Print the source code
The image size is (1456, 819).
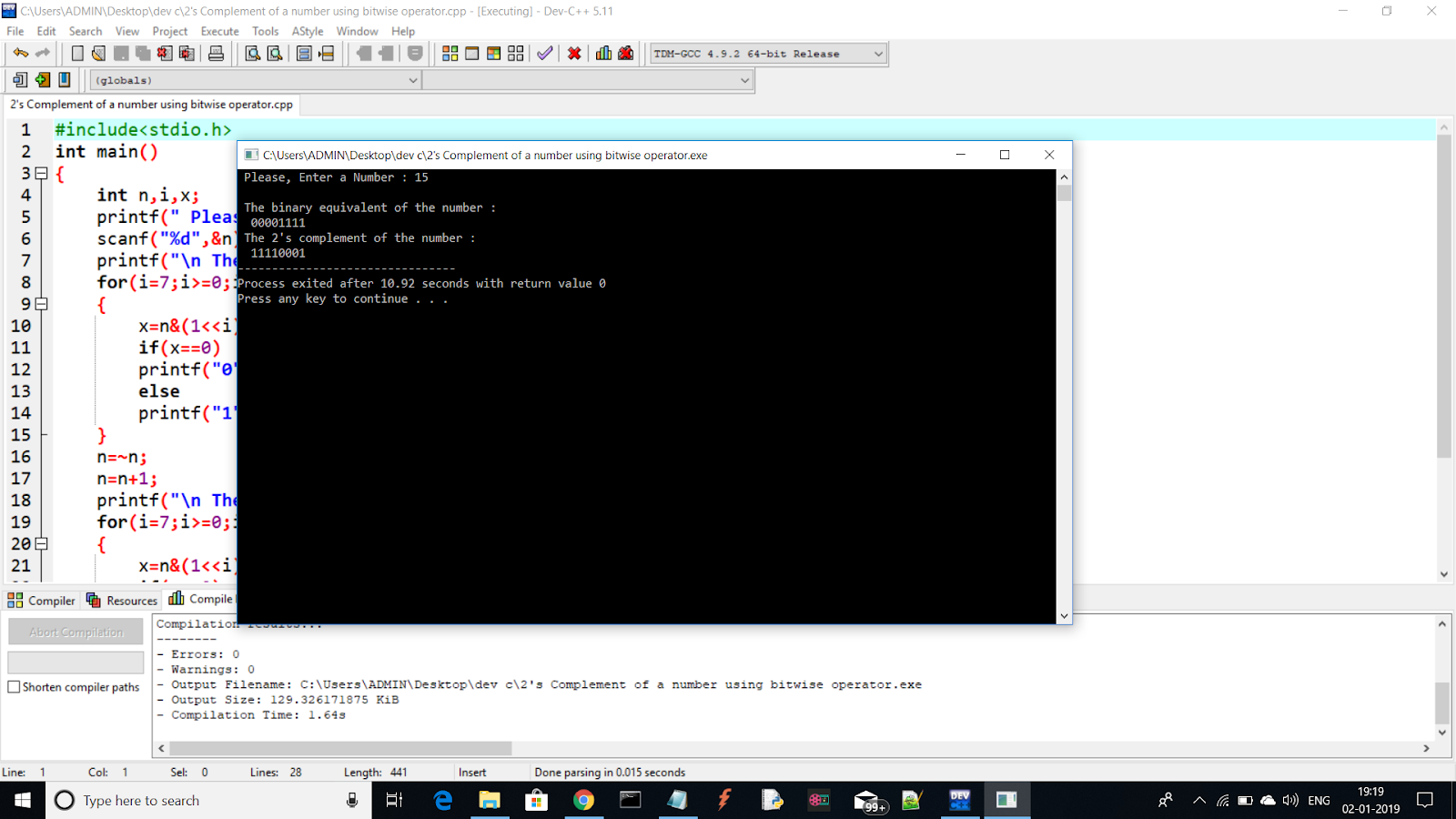pyautogui.click(x=217, y=53)
